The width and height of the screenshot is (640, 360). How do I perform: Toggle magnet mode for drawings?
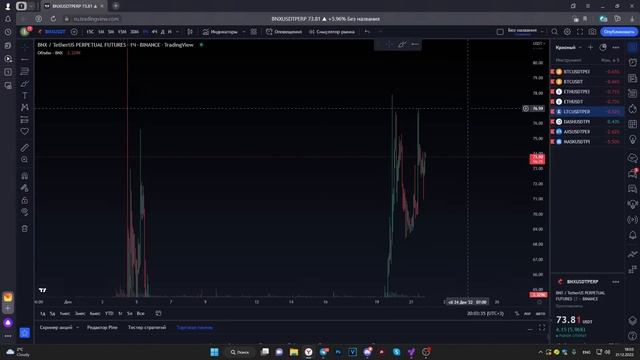pyautogui.click(x=25, y=176)
